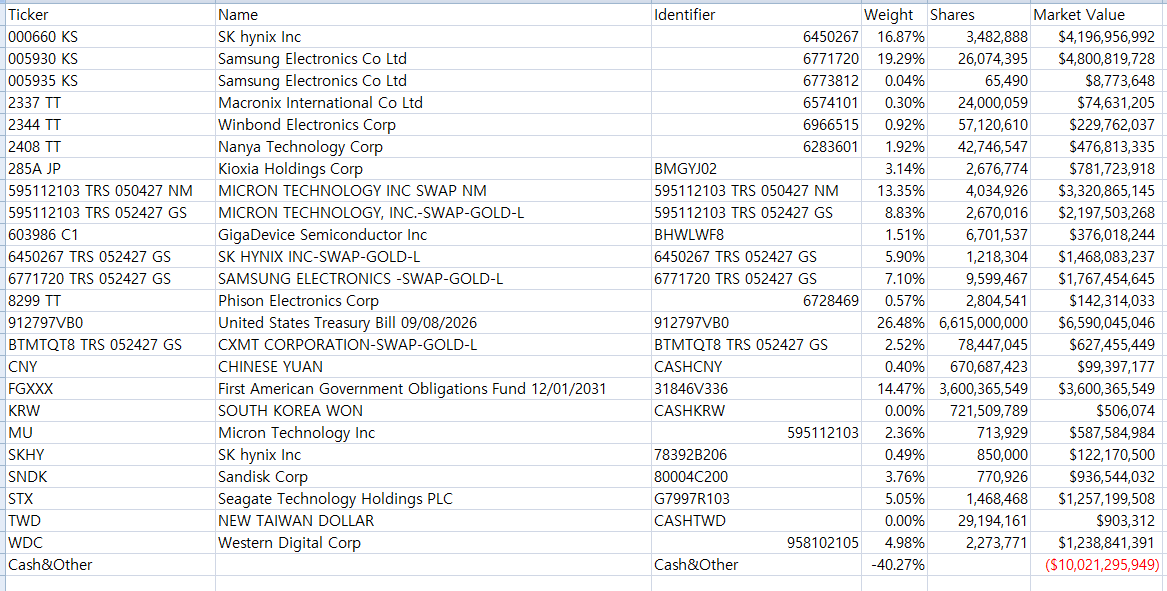1167x591 pixels.
Task: Select the Name column header cell
Action: pos(433,14)
